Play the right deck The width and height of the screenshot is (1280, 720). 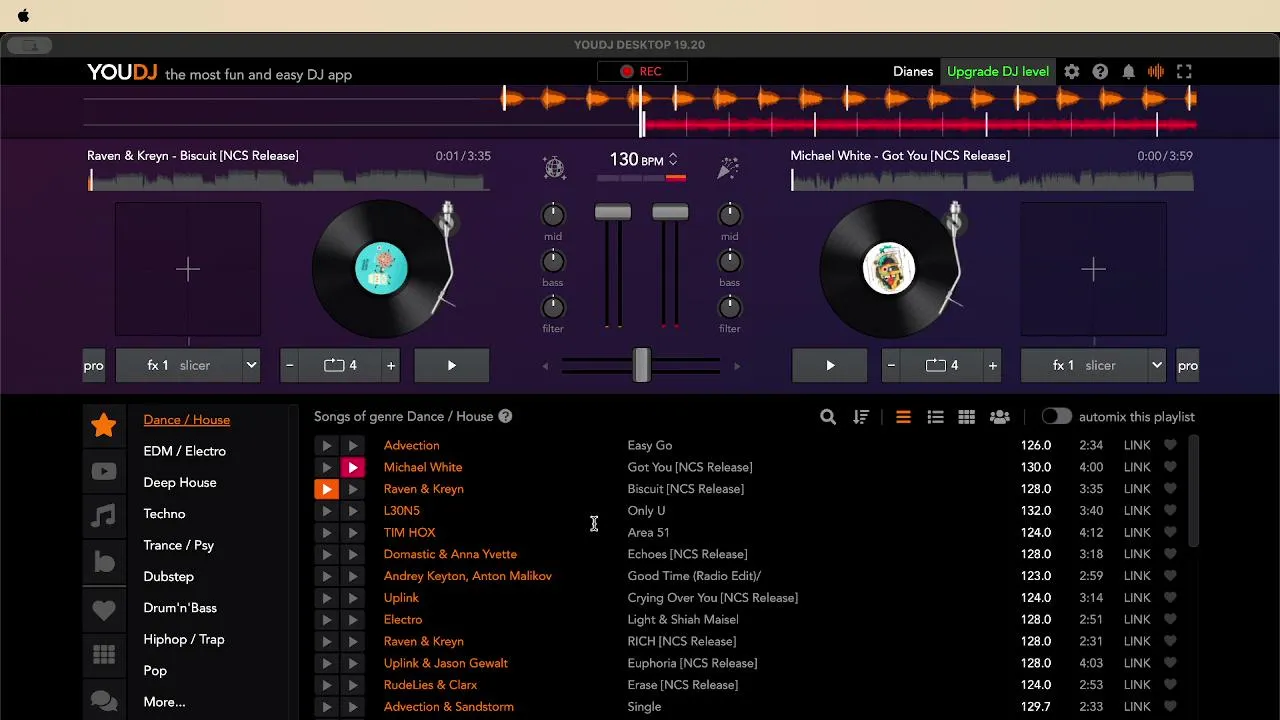(830, 366)
